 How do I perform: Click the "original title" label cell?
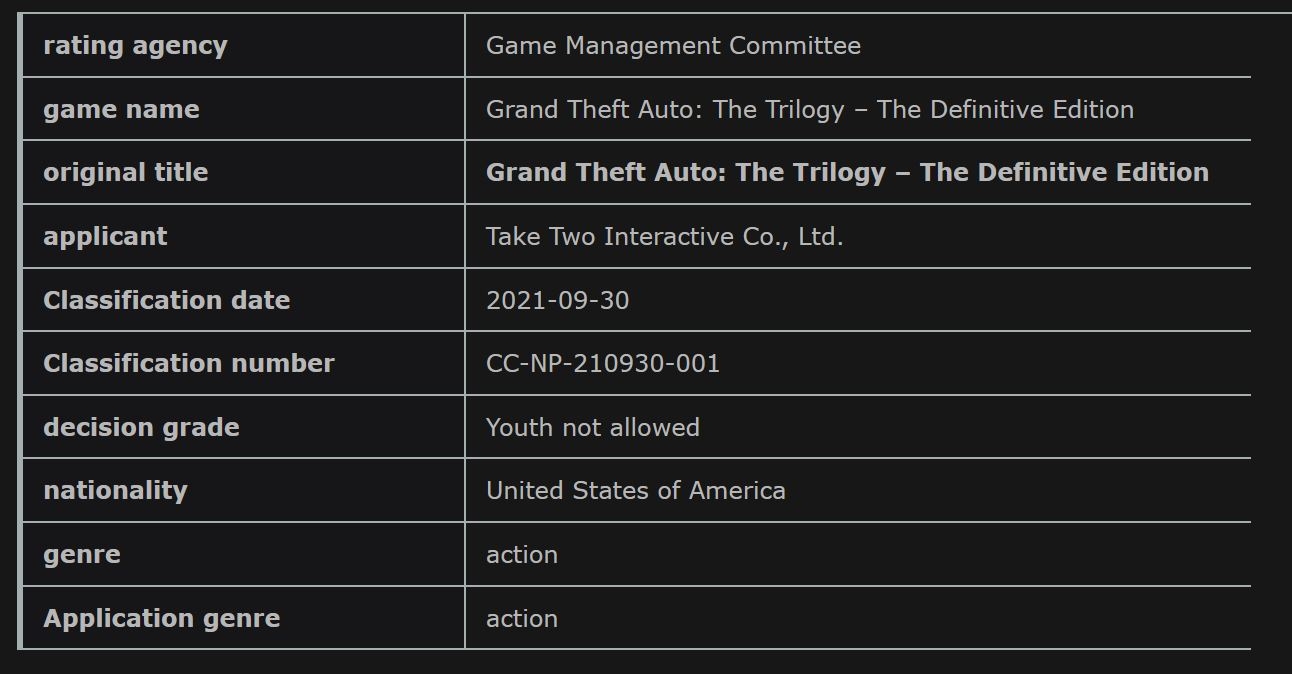[125, 173]
